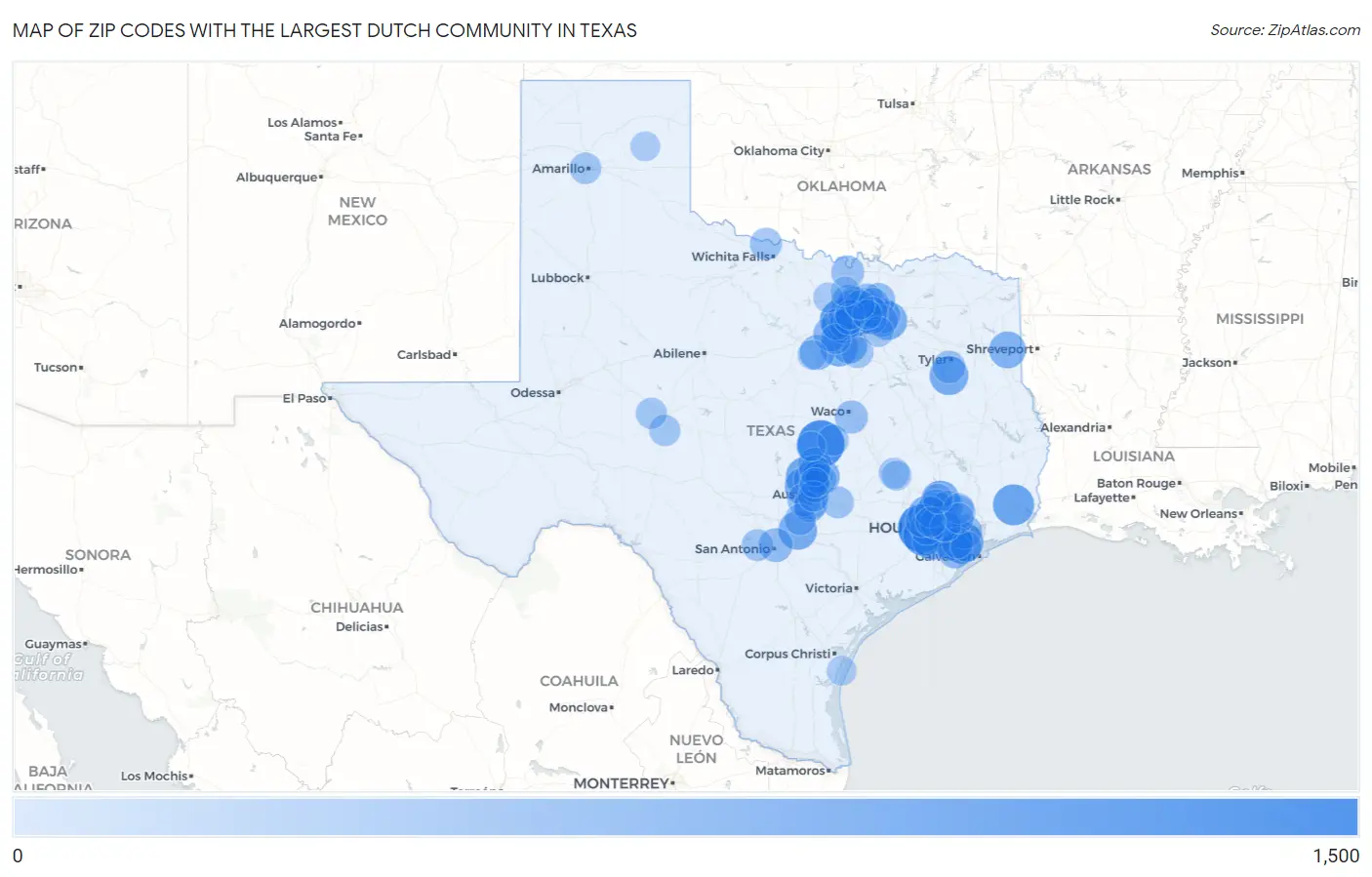Viewport: 1372px width, 877px height.
Task: Click the Abilene city label
Action: coord(677,353)
